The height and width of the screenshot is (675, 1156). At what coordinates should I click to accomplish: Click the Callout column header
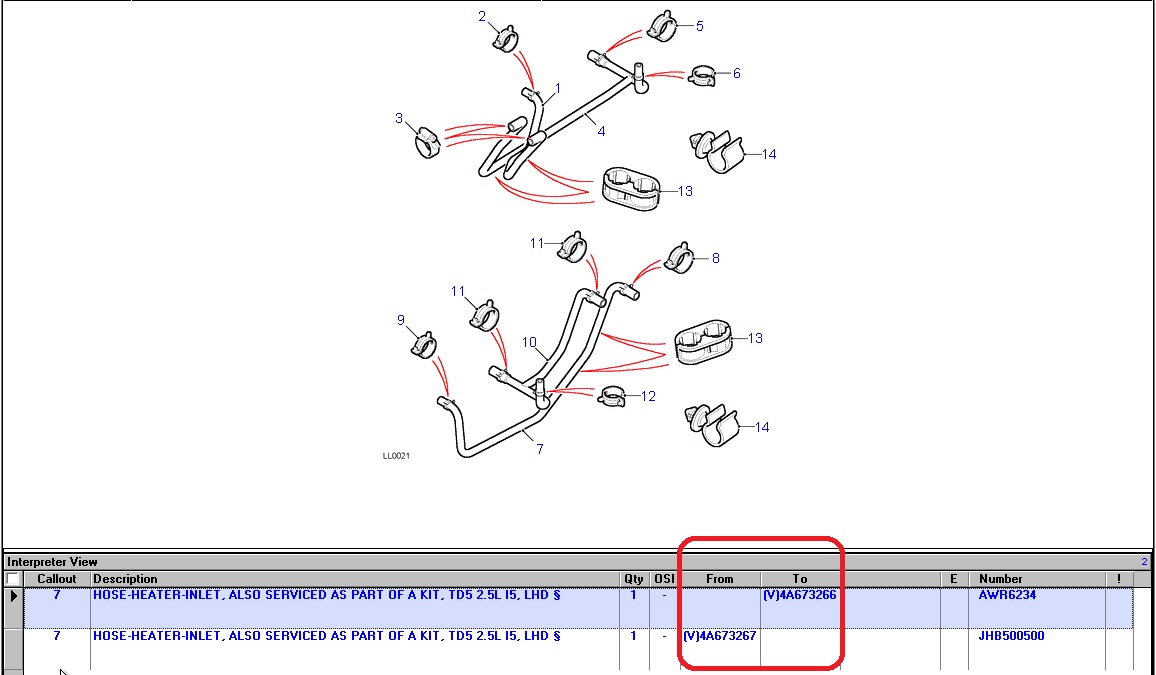coord(57,579)
